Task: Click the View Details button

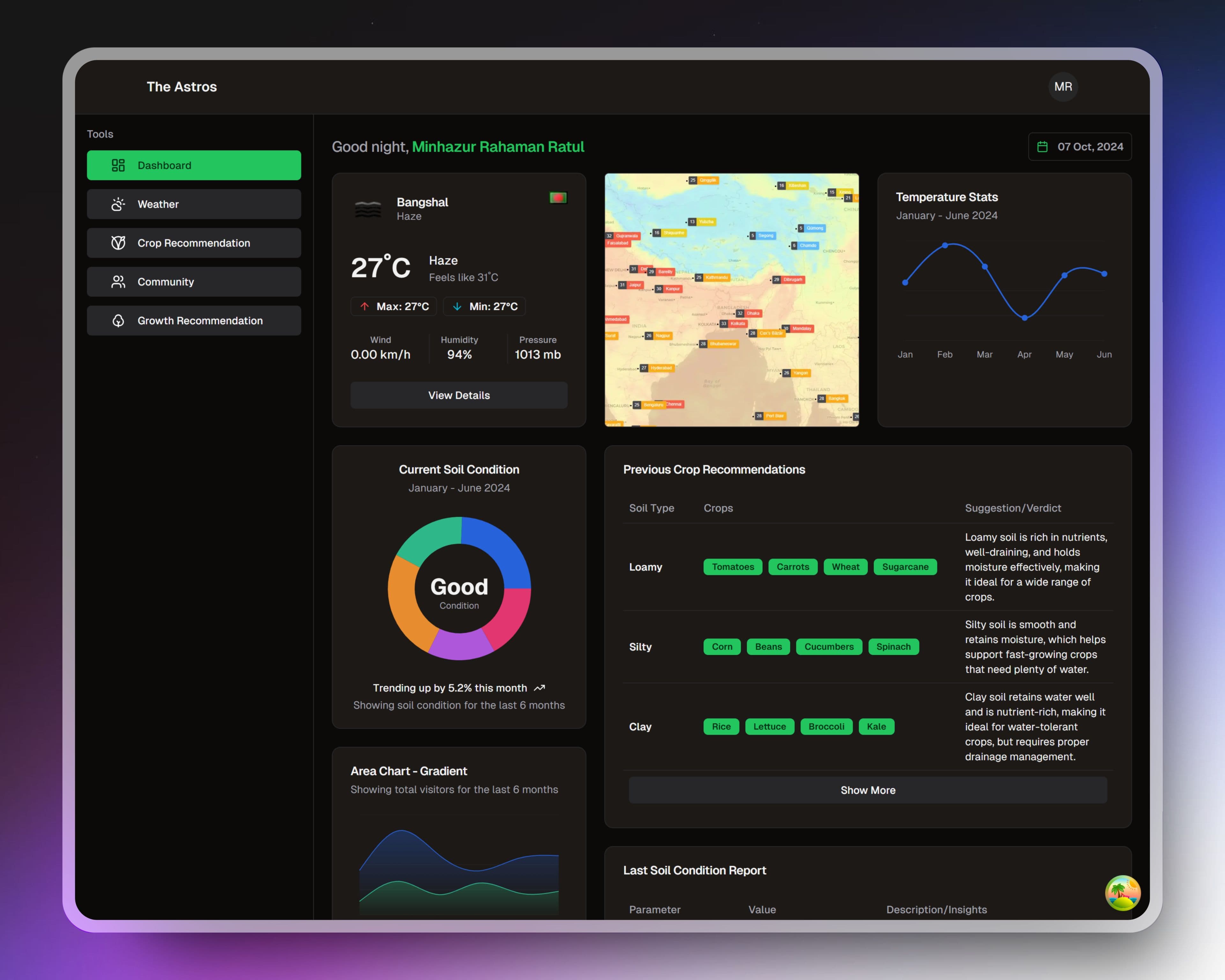Action: (x=458, y=395)
